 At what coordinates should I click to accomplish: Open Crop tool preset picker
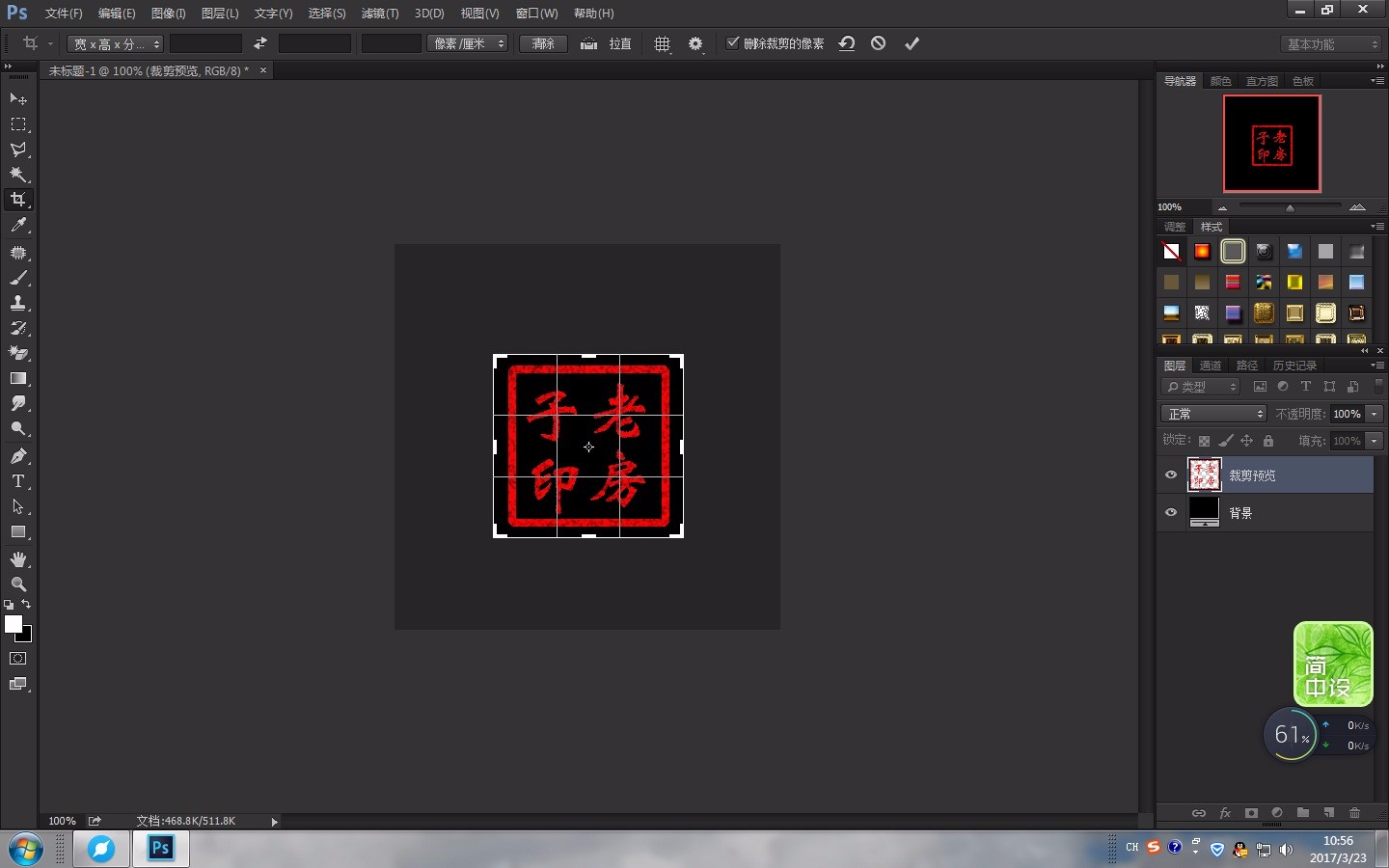(35, 43)
